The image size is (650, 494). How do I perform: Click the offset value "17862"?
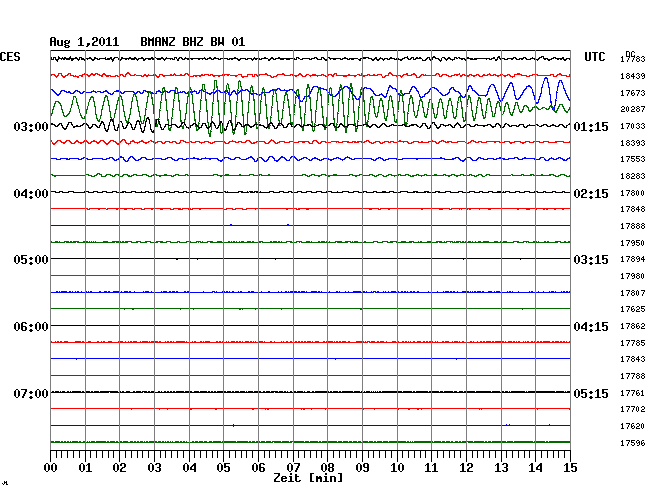point(633,326)
